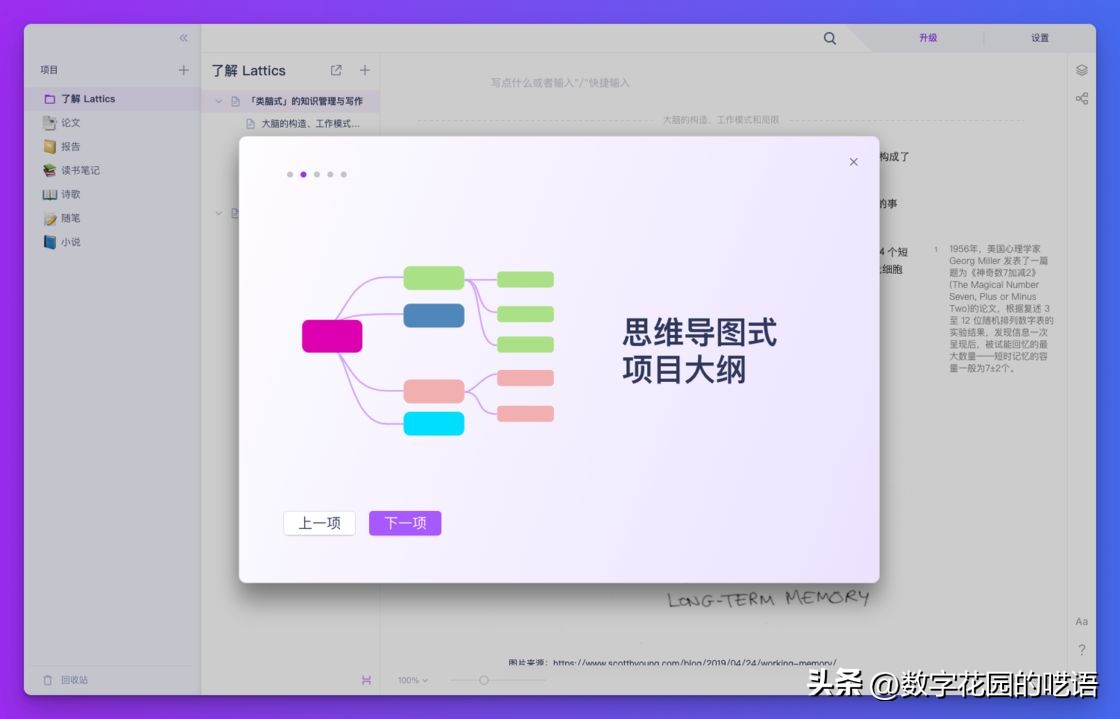Open the 回收站 trash bin
The image size is (1120, 719).
pos(65,680)
